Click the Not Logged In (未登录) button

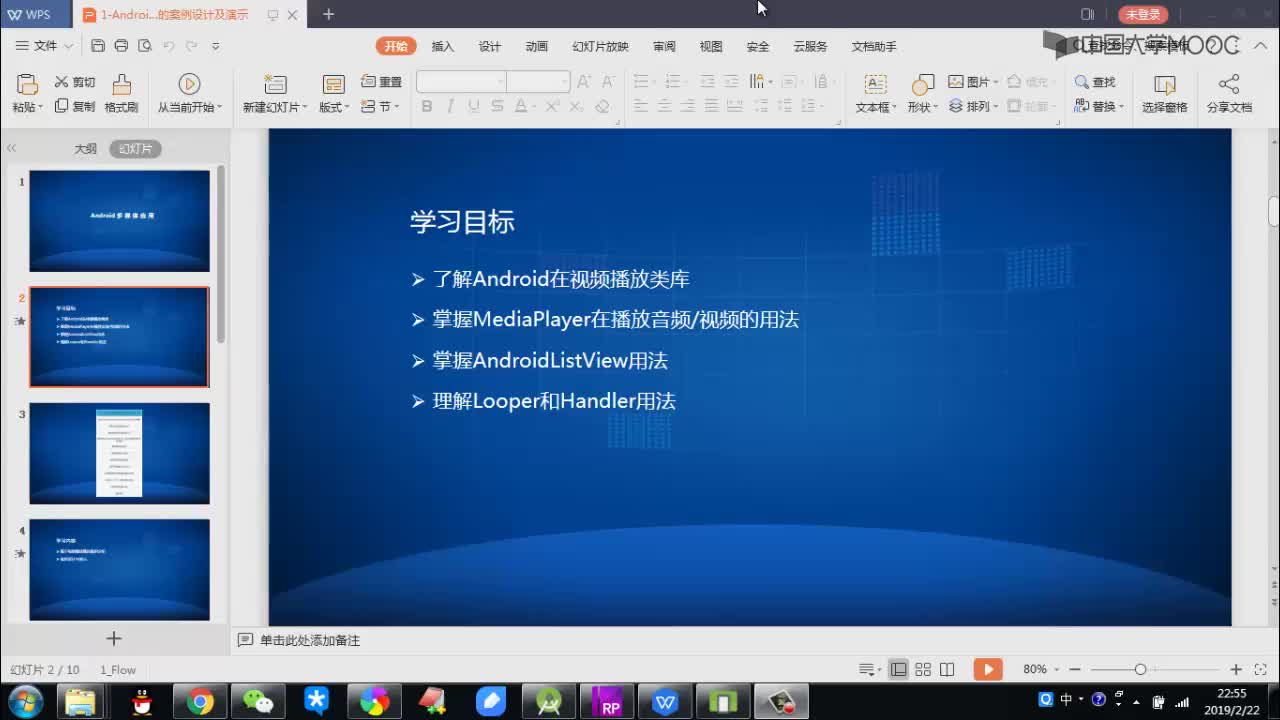pyautogui.click(x=1143, y=14)
